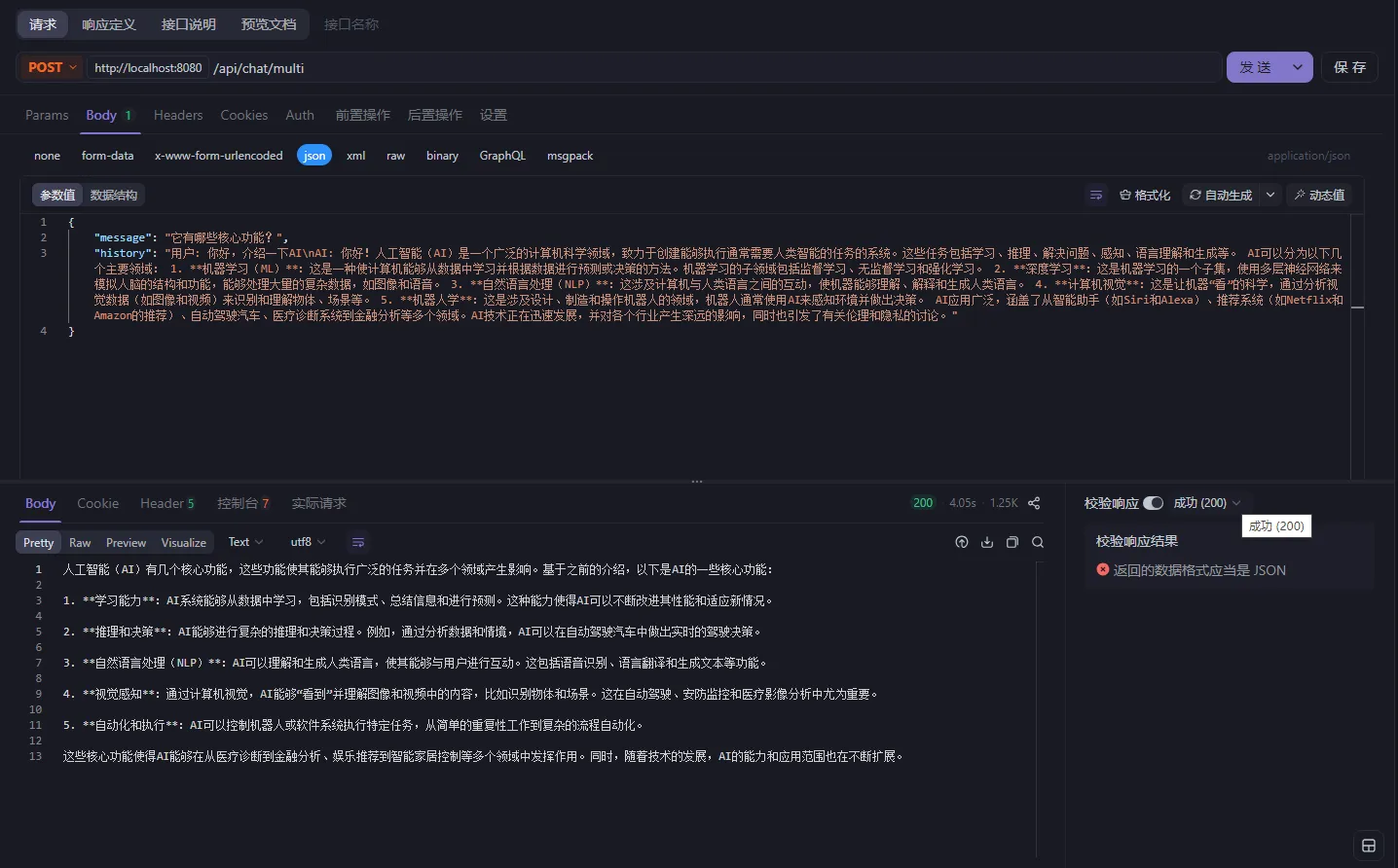1398x868 pixels.
Task: Open the utf8 encoding dropdown
Action: [308, 542]
